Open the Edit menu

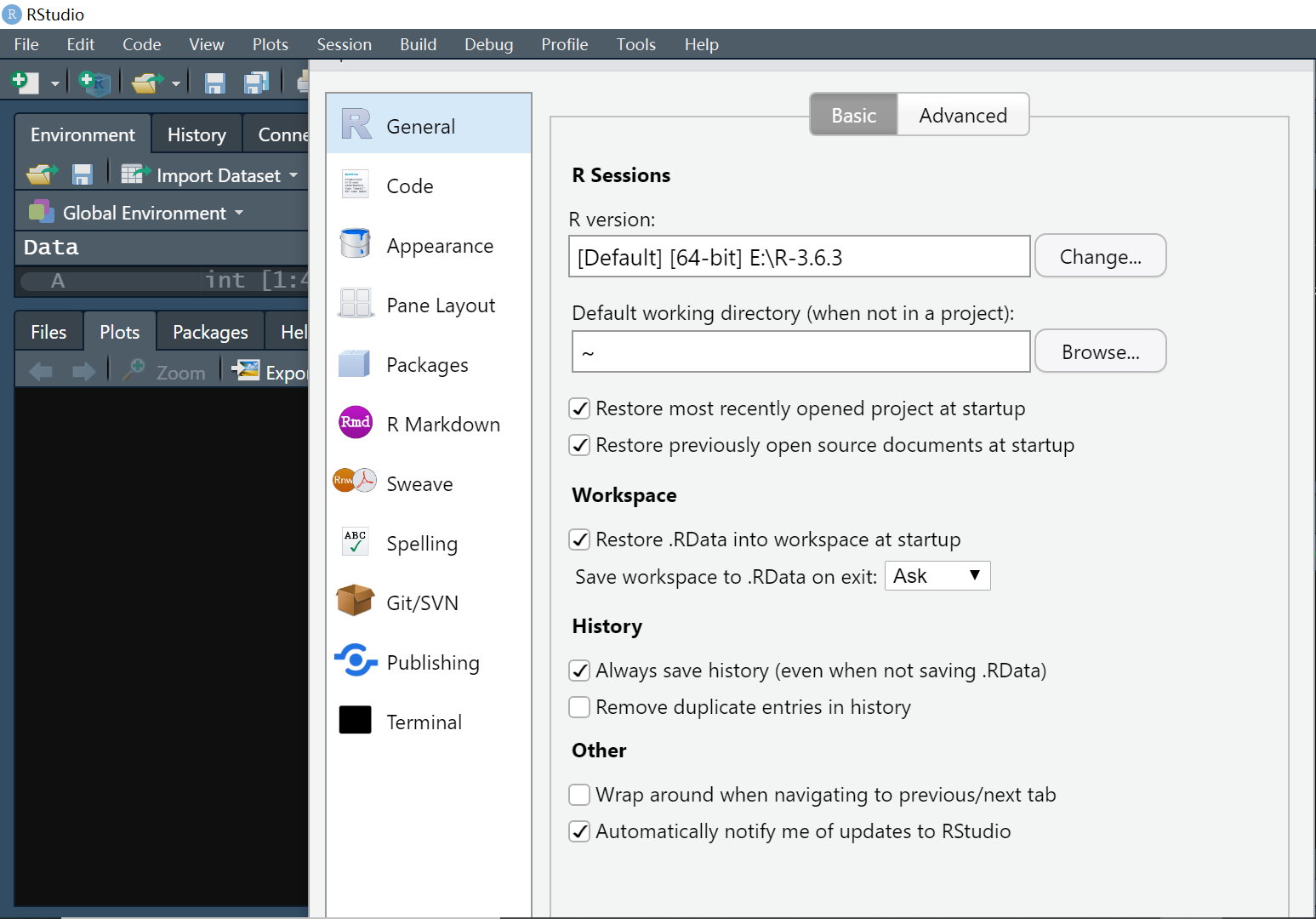pos(81,44)
